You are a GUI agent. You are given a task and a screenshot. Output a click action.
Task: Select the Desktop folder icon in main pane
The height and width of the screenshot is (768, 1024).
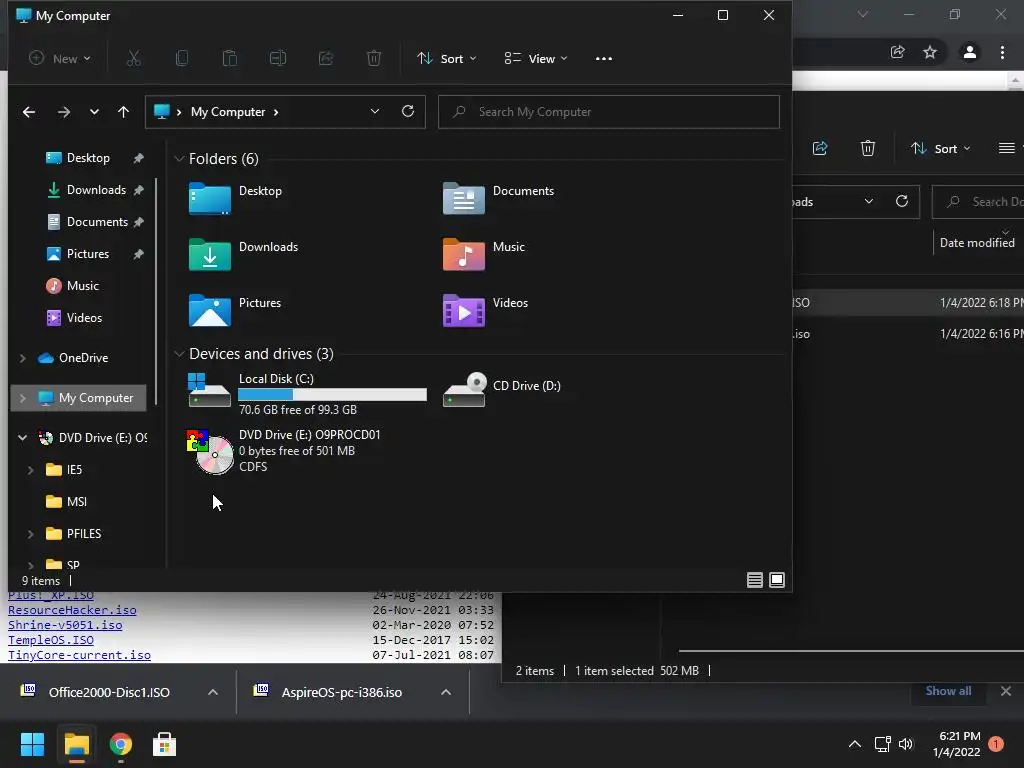point(210,199)
